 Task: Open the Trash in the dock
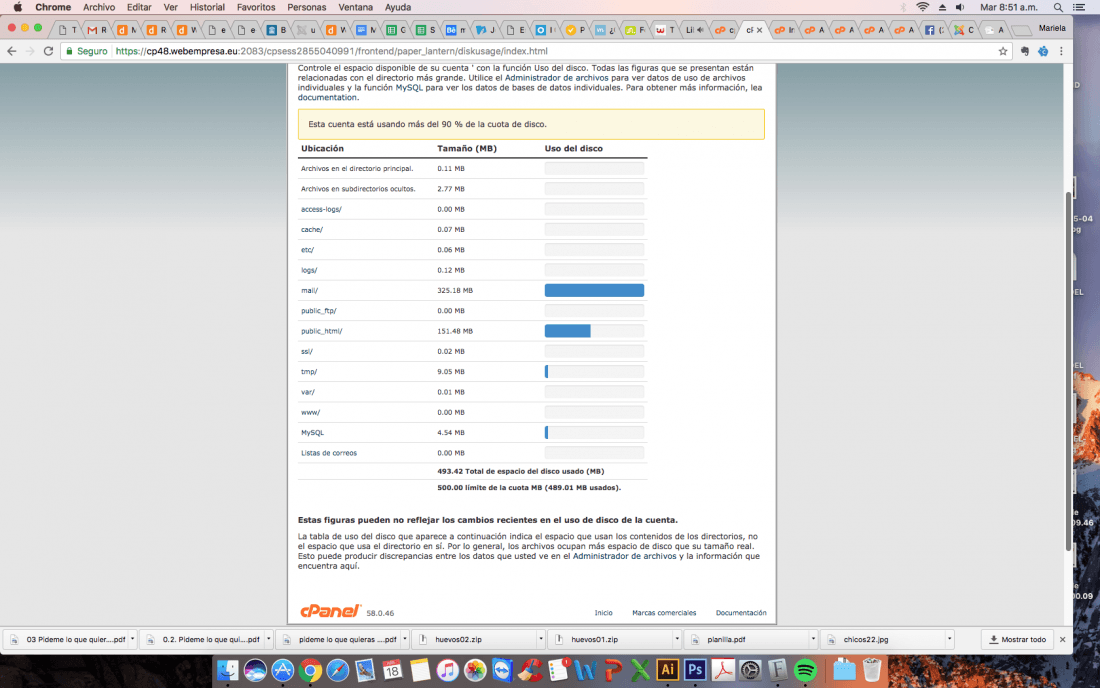[x=871, y=670]
